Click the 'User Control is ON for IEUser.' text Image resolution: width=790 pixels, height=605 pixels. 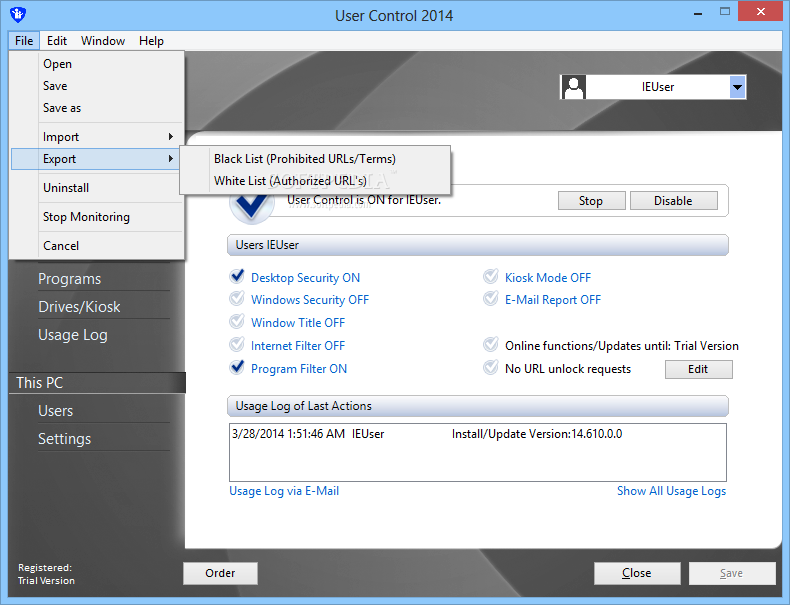tap(364, 200)
